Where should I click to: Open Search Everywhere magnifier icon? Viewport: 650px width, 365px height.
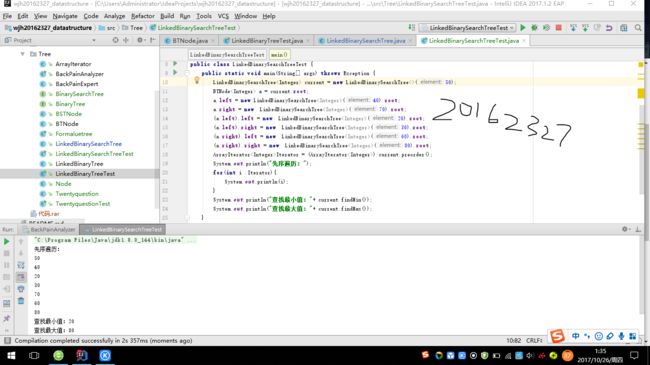pos(638,28)
